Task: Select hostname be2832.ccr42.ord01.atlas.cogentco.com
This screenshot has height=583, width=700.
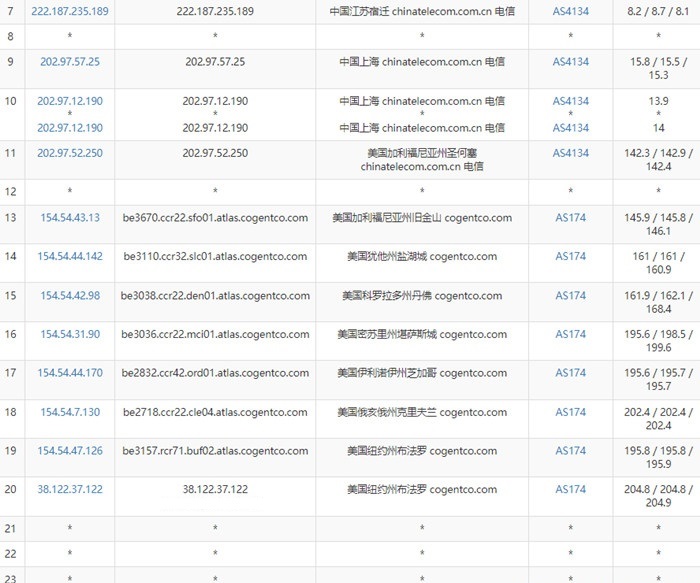Action: [215, 373]
